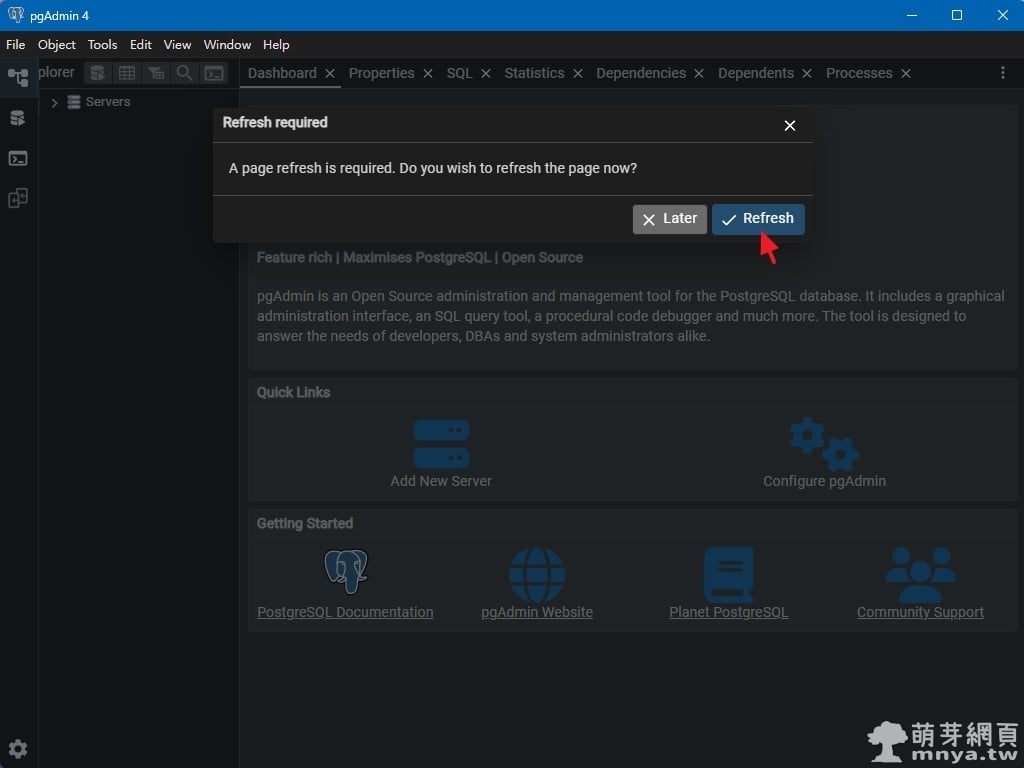This screenshot has height=768, width=1024.
Task: Open the Tools menu
Action: tap(102, 45)
